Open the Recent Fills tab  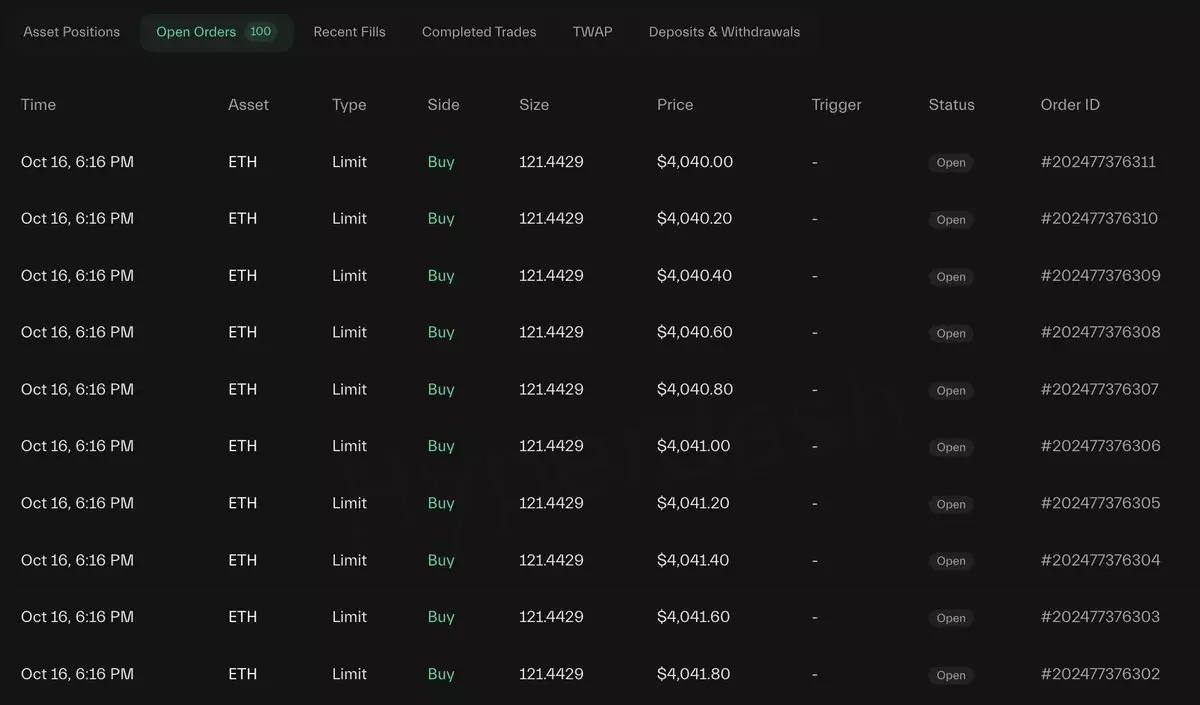(349, 32)
